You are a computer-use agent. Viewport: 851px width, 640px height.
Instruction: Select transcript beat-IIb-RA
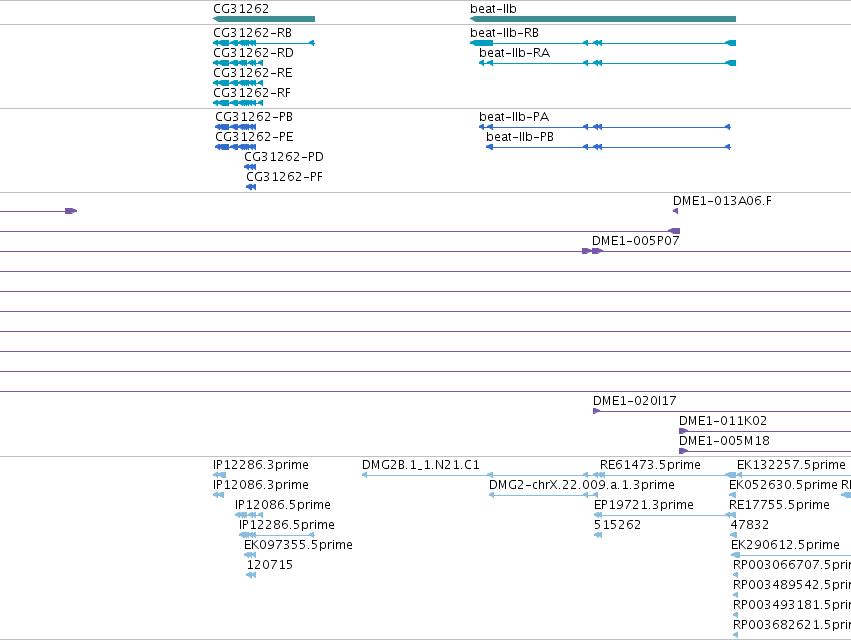pyautogui.click(x=515, y=53)
